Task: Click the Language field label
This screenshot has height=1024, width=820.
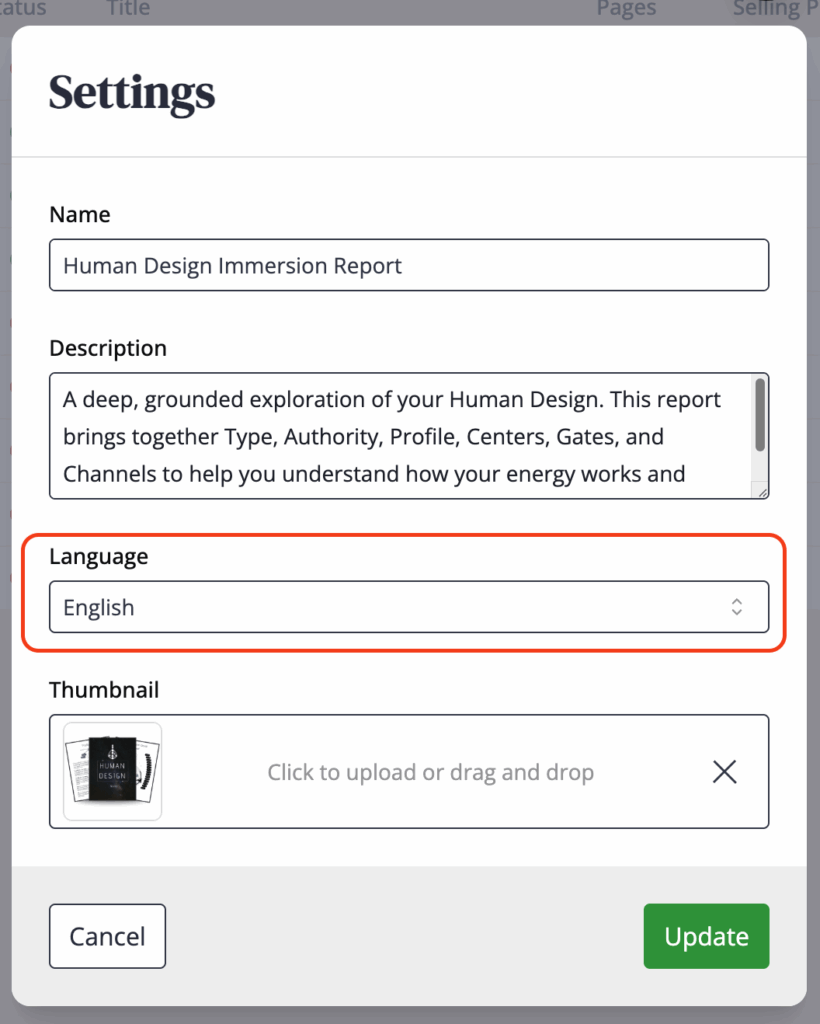Action: tap(98, 557)
